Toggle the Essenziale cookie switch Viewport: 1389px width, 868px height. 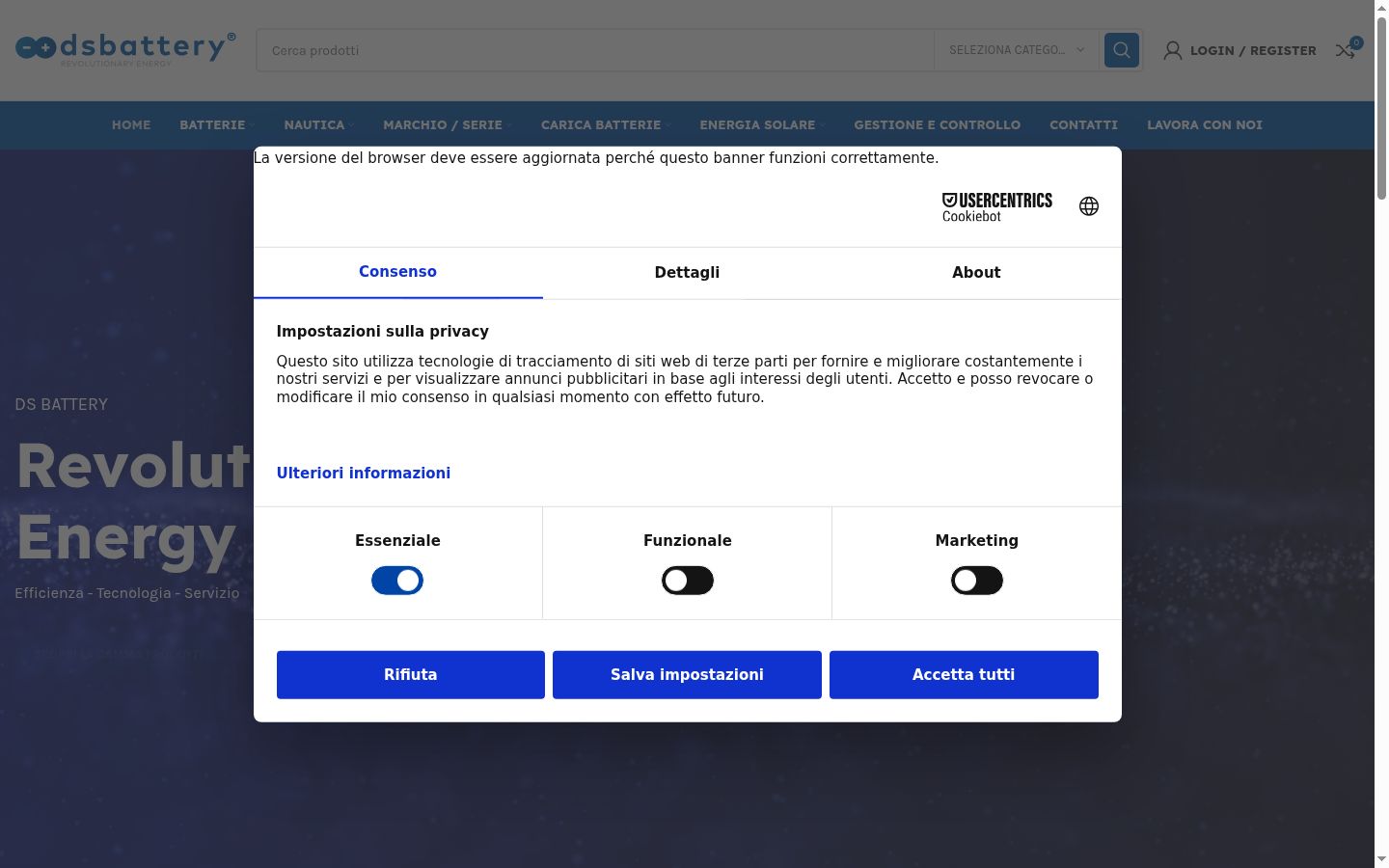(x=397, y=581)
